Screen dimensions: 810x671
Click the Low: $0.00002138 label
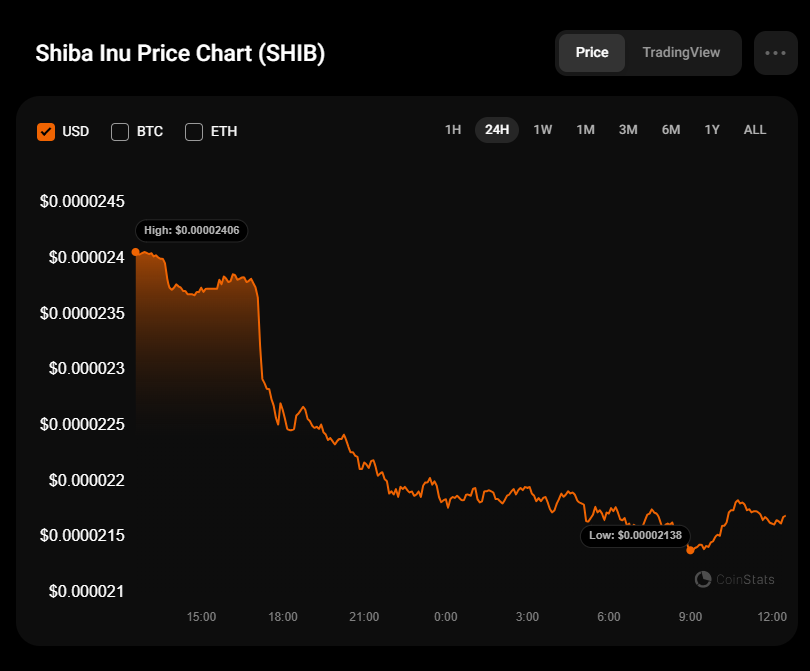tap(635, 535)
